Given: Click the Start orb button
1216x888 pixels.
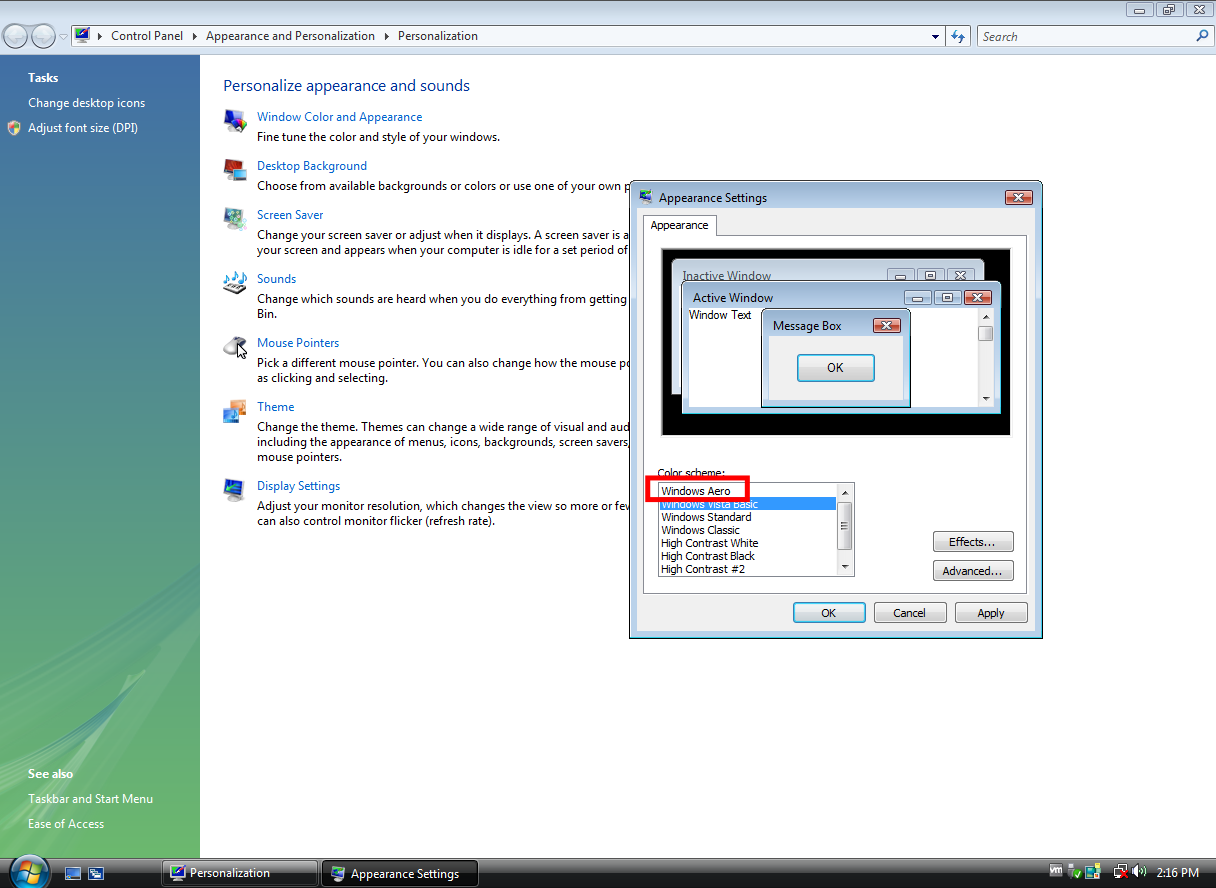Looking at the screenshot, I should click(x=28, y=872).
